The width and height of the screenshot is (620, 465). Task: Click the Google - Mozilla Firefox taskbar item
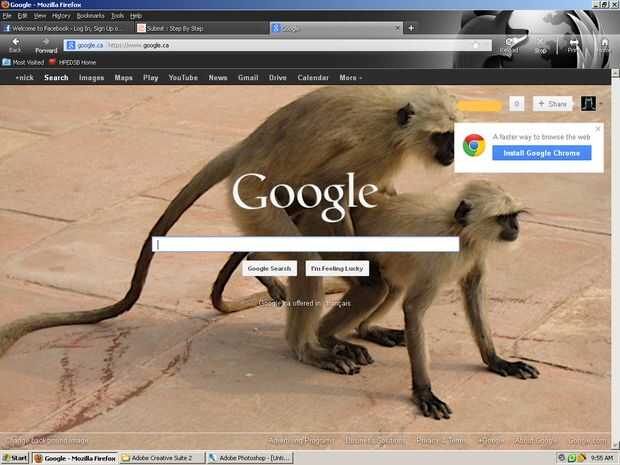pyautogui.click(x=75, y=458)
